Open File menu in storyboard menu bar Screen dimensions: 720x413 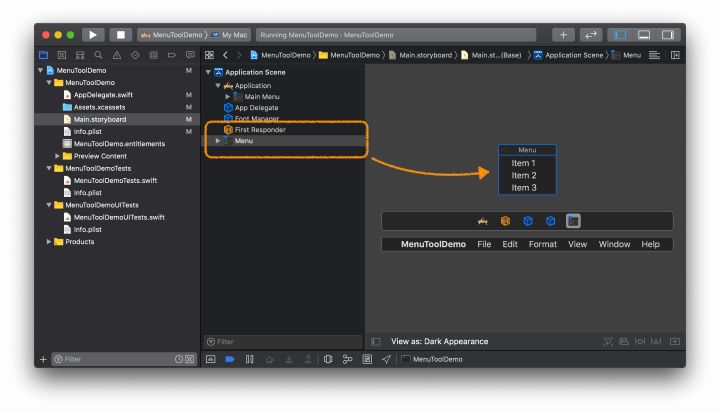(x=484, y=244)
